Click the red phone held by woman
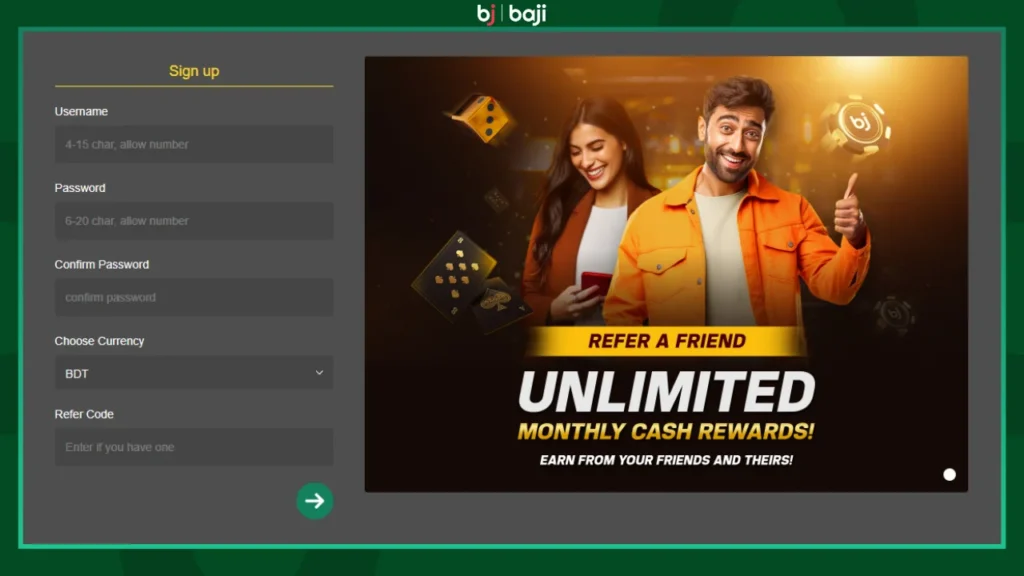 click(596, 283)
